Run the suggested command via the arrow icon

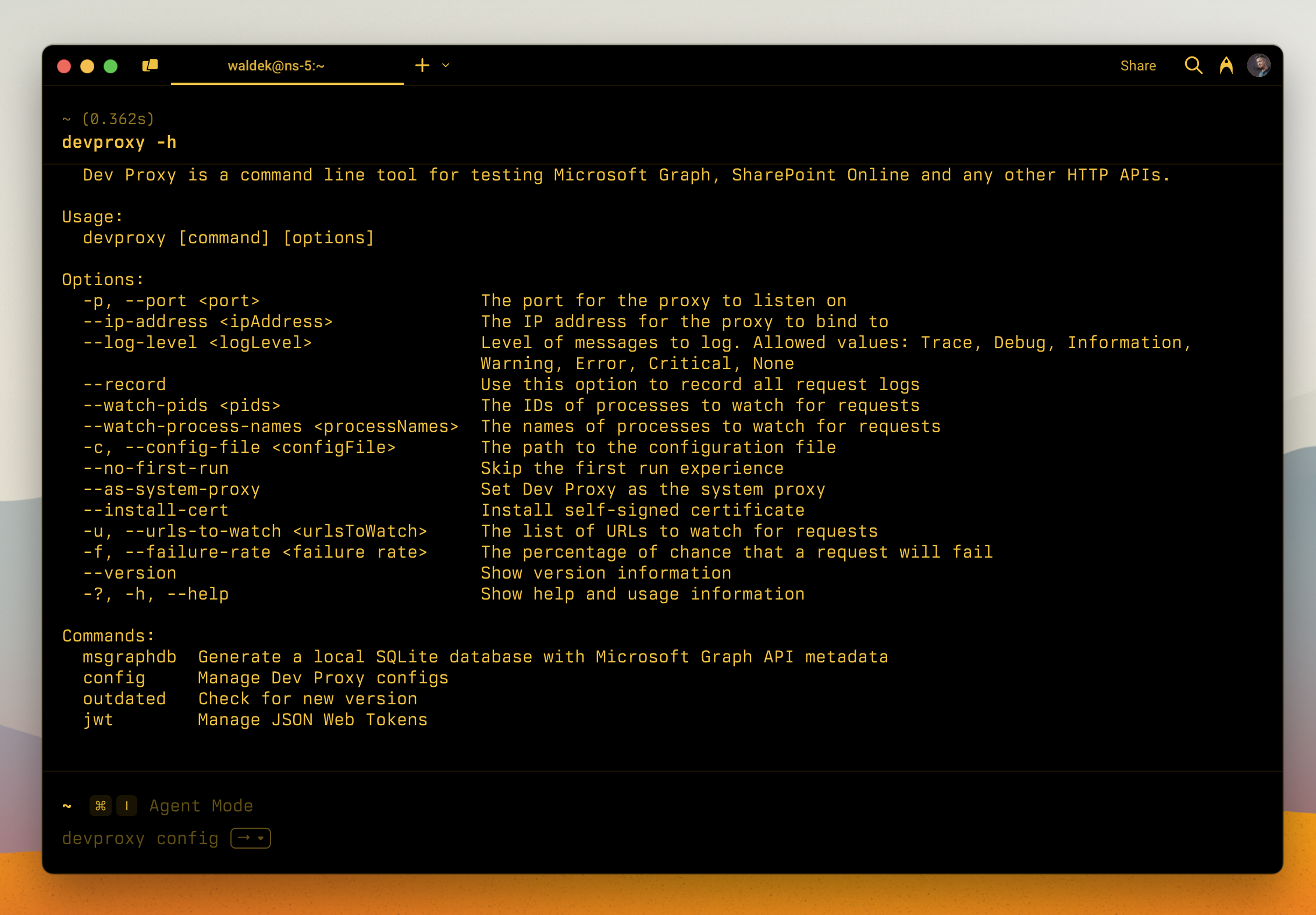pyautogui.click(x=243, y=838)
